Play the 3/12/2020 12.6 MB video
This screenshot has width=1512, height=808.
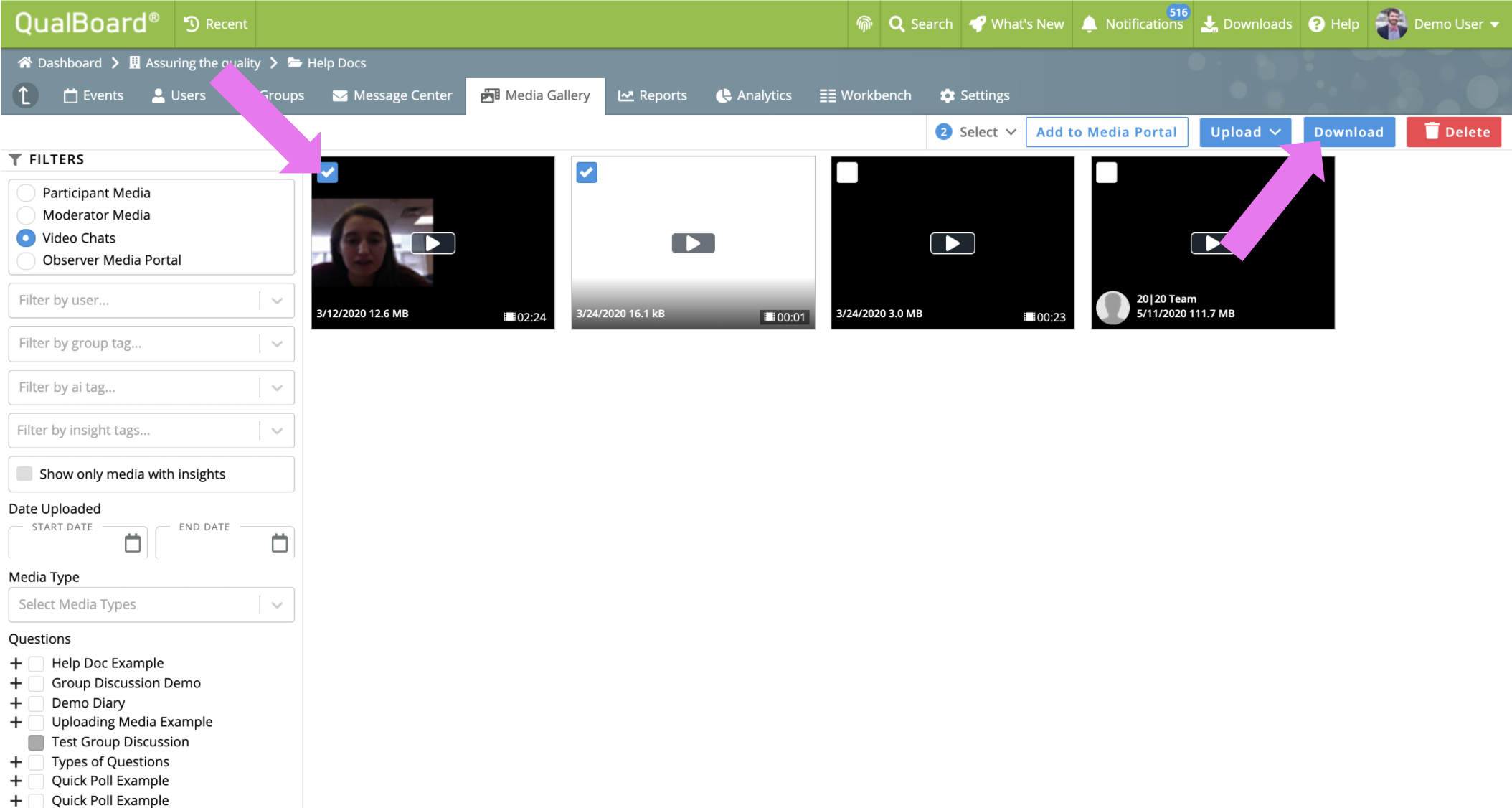point(433,243)
